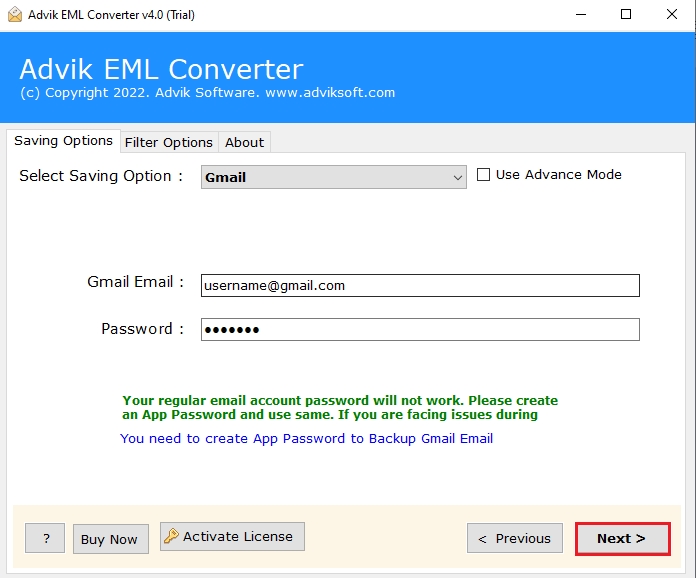Click the Advik envelope app icon in title bar
The width and height of the screenshot is (696, 578).
(x=15, y=15)
